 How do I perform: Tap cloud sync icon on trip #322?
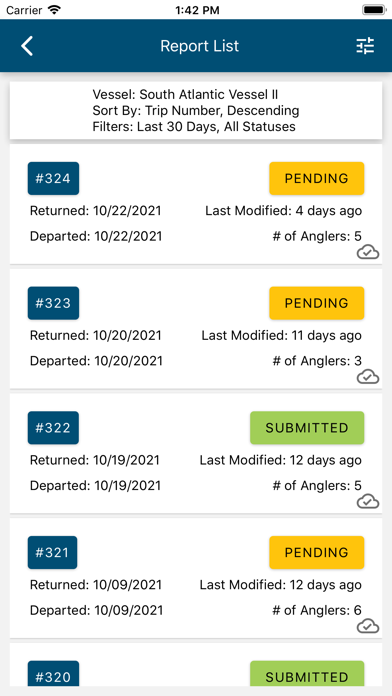(x=368, y=502)
